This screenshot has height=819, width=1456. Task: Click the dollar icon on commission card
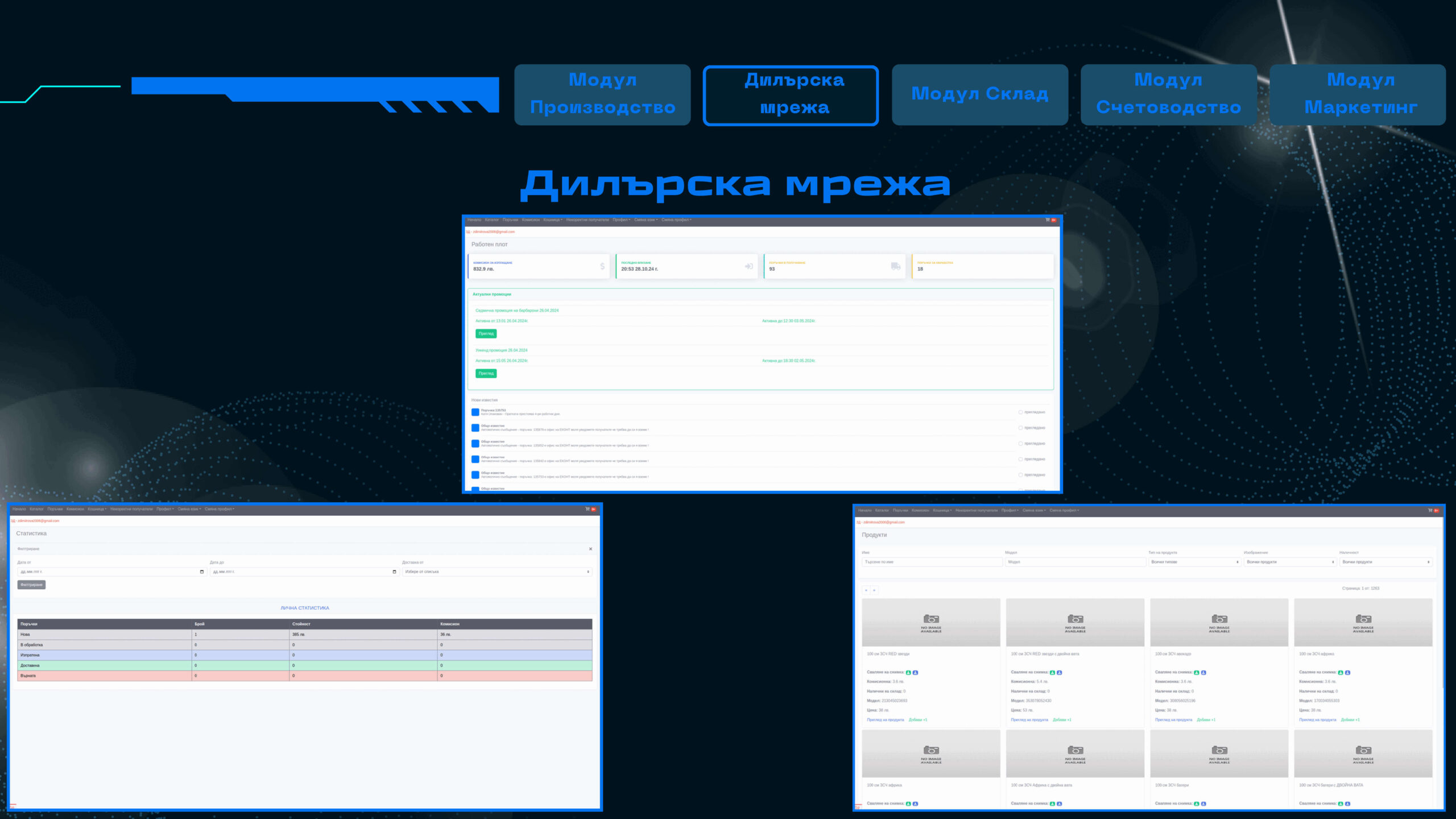(602, 266)
